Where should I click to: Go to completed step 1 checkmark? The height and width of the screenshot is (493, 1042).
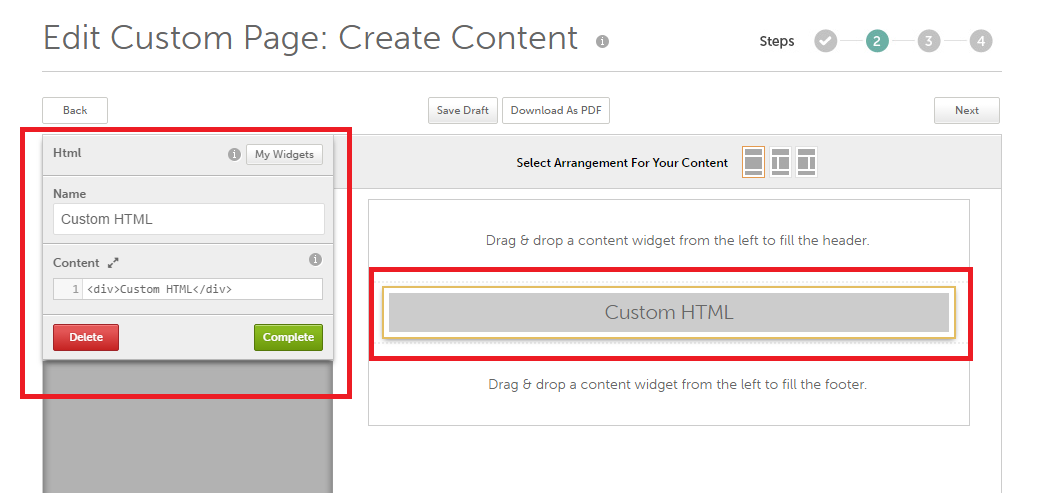pos(825,41)
